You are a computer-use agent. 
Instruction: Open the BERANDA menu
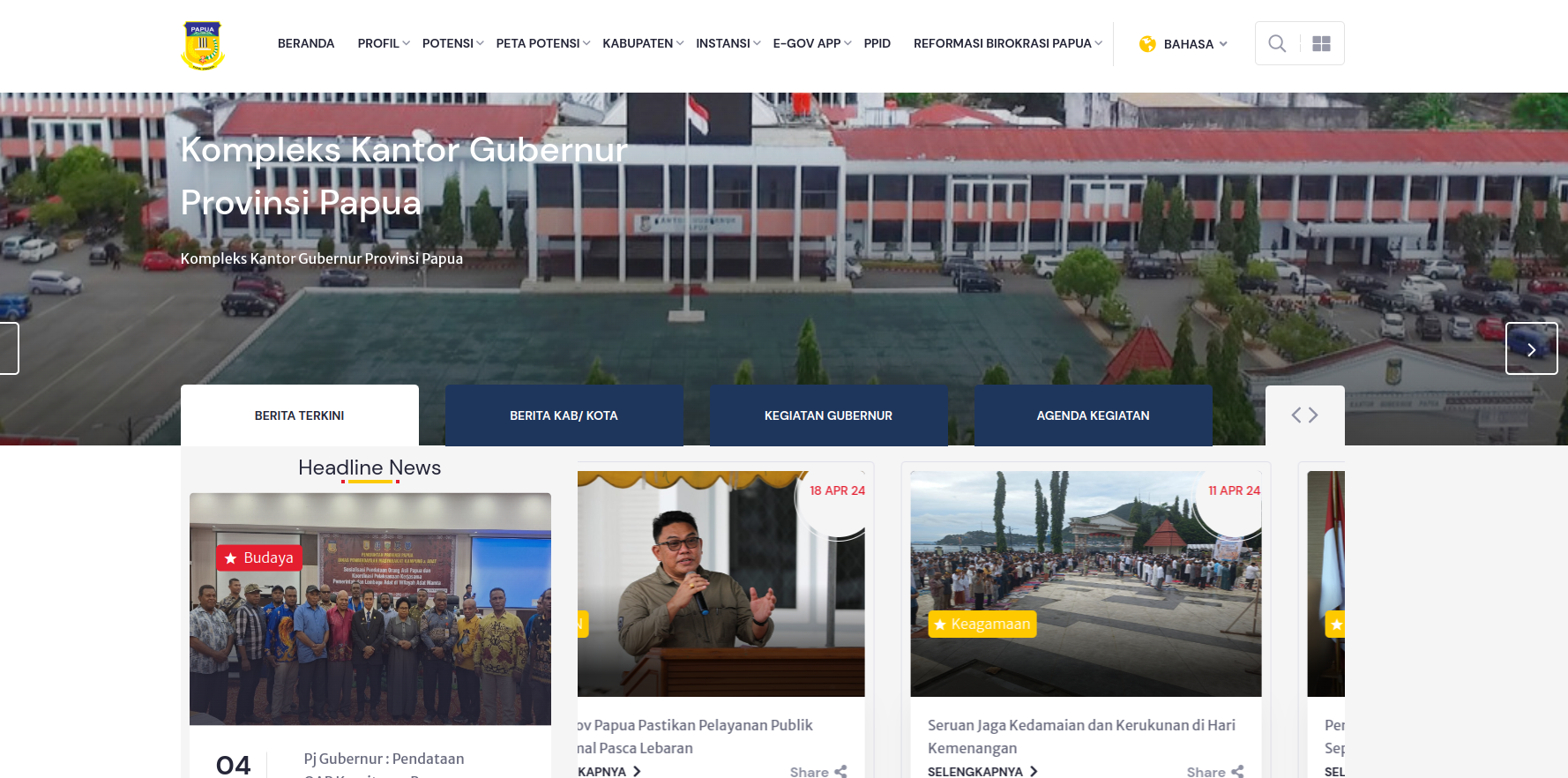click(306, 43)
